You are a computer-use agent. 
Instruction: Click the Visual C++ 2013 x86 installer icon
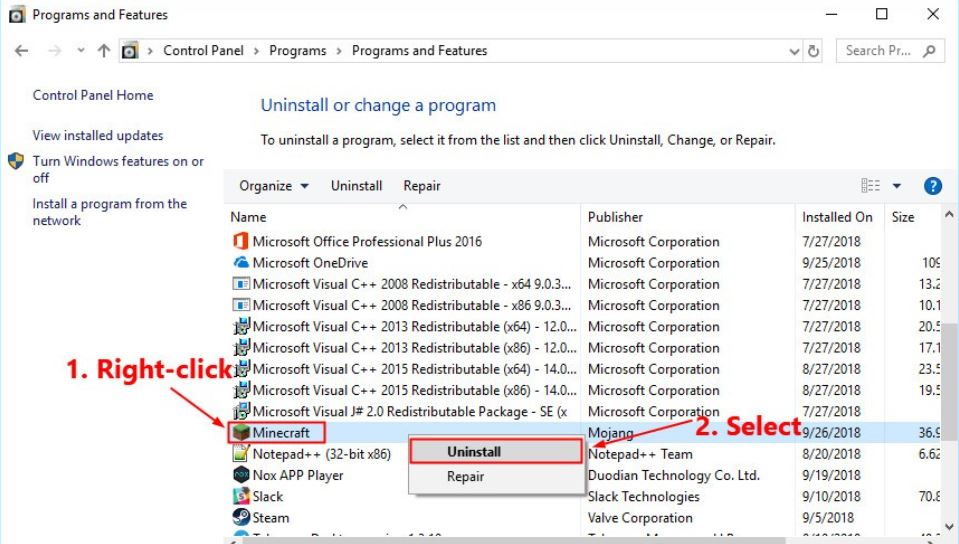click(x=241, y=348)
